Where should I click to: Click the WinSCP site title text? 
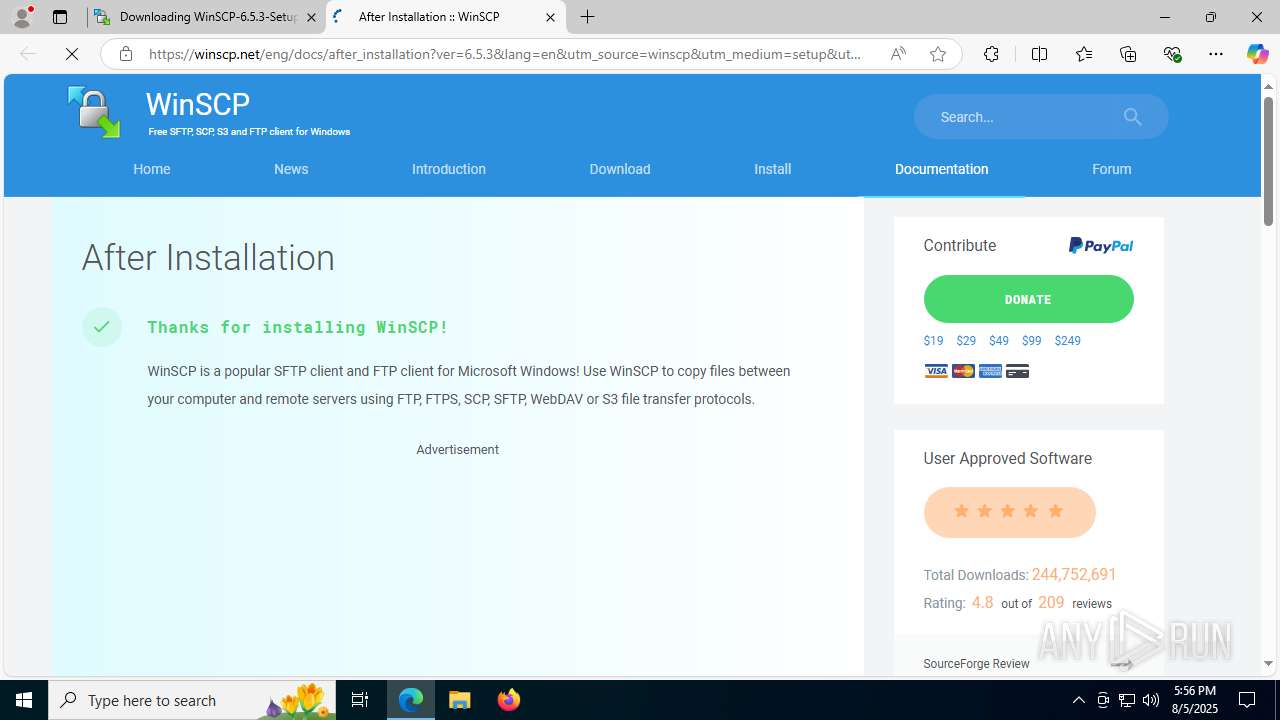point(198,104)
